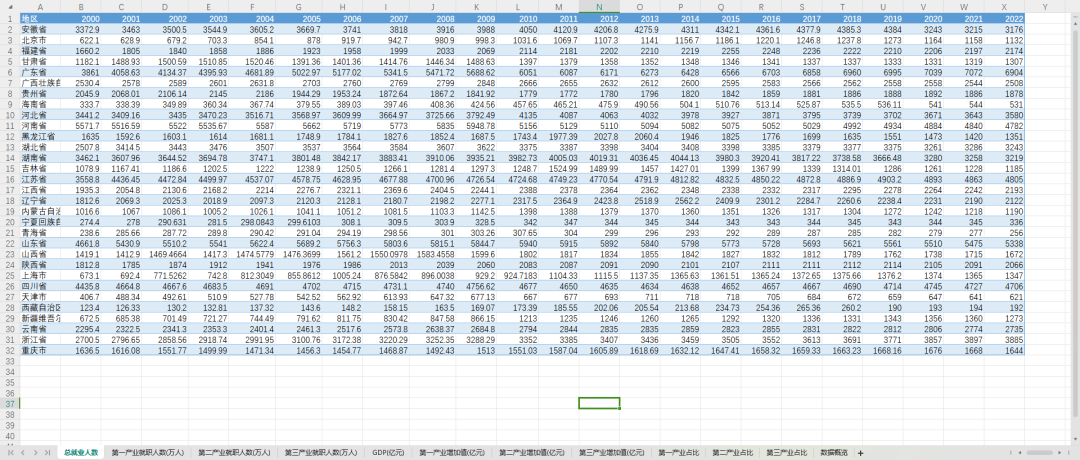Add a new sheet with plus button
Viewport: 1080px width, 460px height.
click(860, 452)
